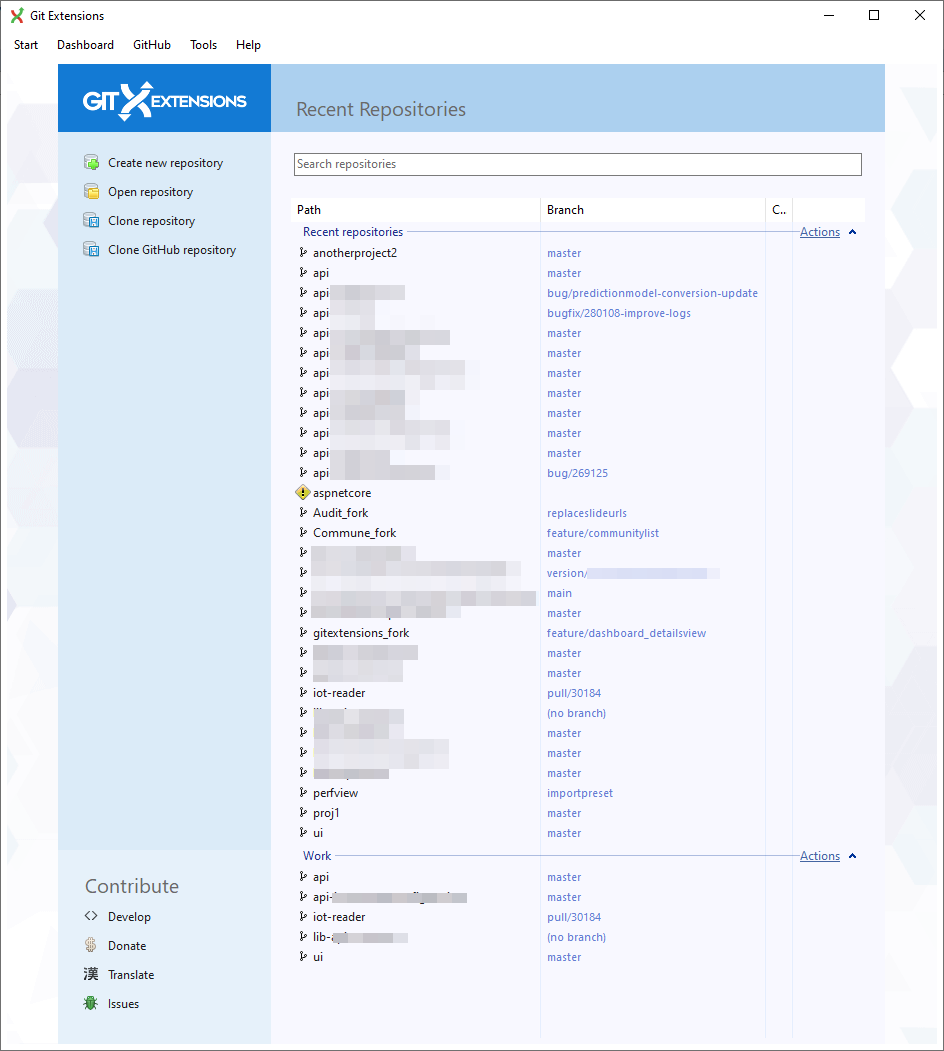
Task: Click the warning icon beside aspnetcore
Action: pyautogui.click(x=303, y=493)
